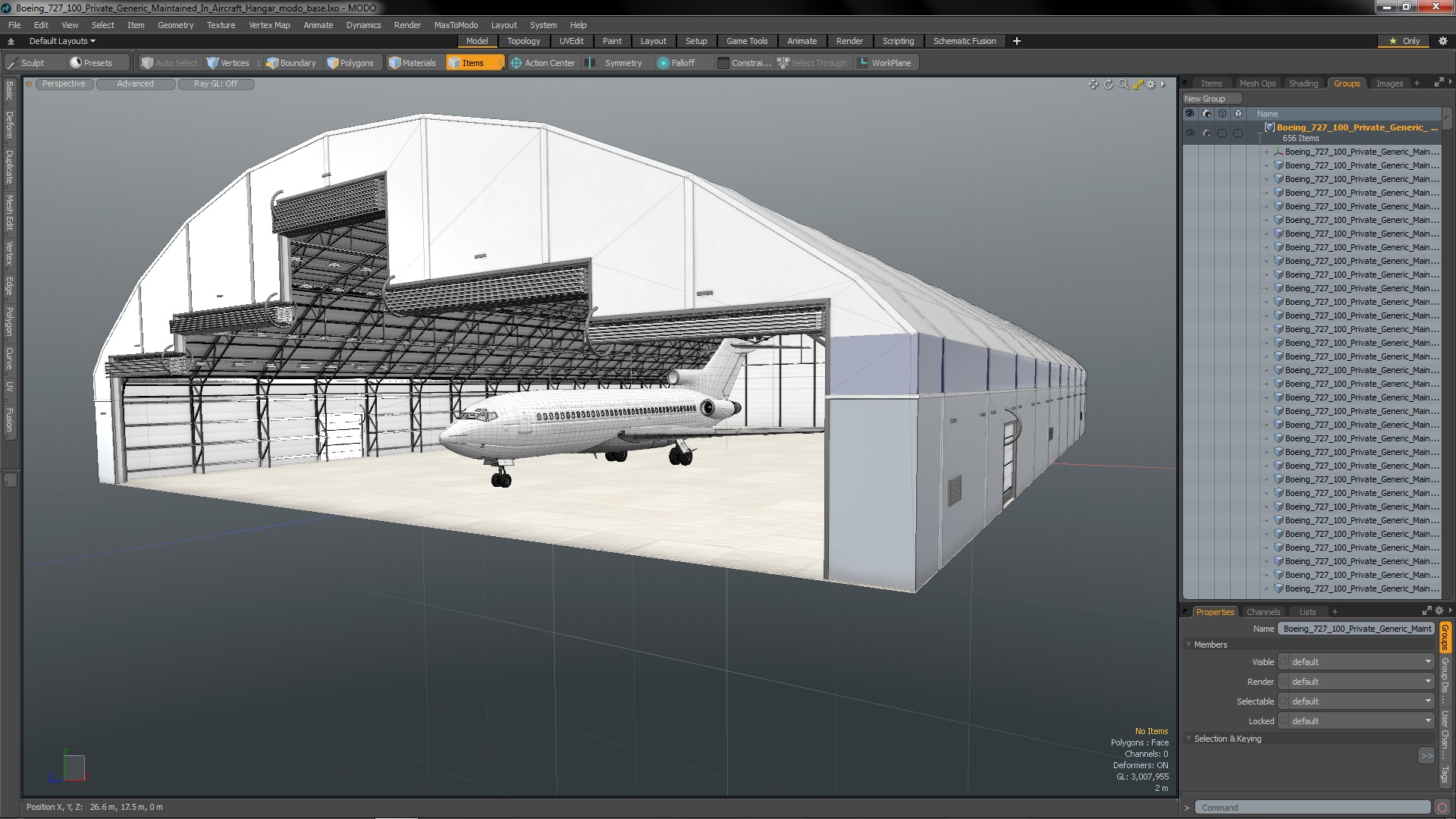1456x819 pixels.
Task: Switch to the UVEdit layout tab
Action: tap(571, 41)
